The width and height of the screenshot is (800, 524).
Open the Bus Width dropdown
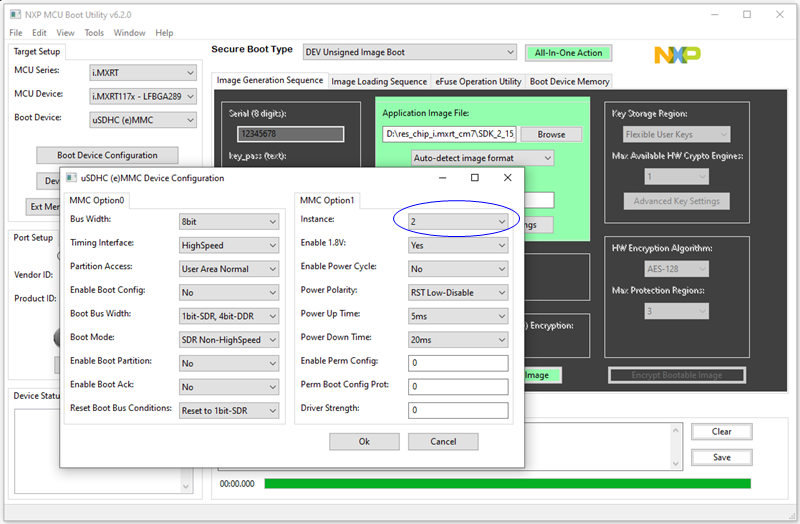click(229, 221)
